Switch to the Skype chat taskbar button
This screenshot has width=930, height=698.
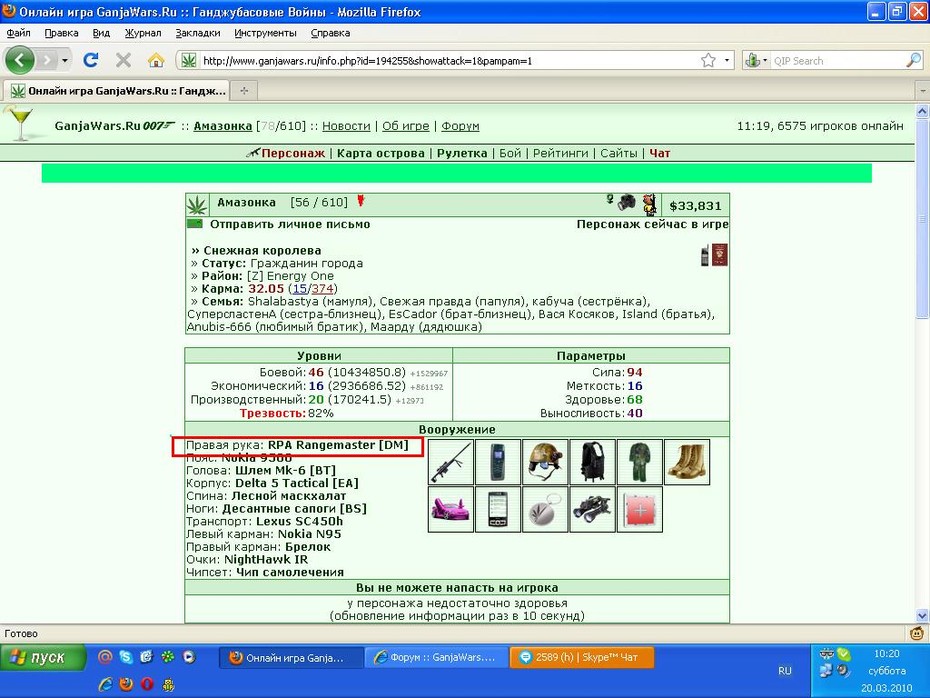582,658
